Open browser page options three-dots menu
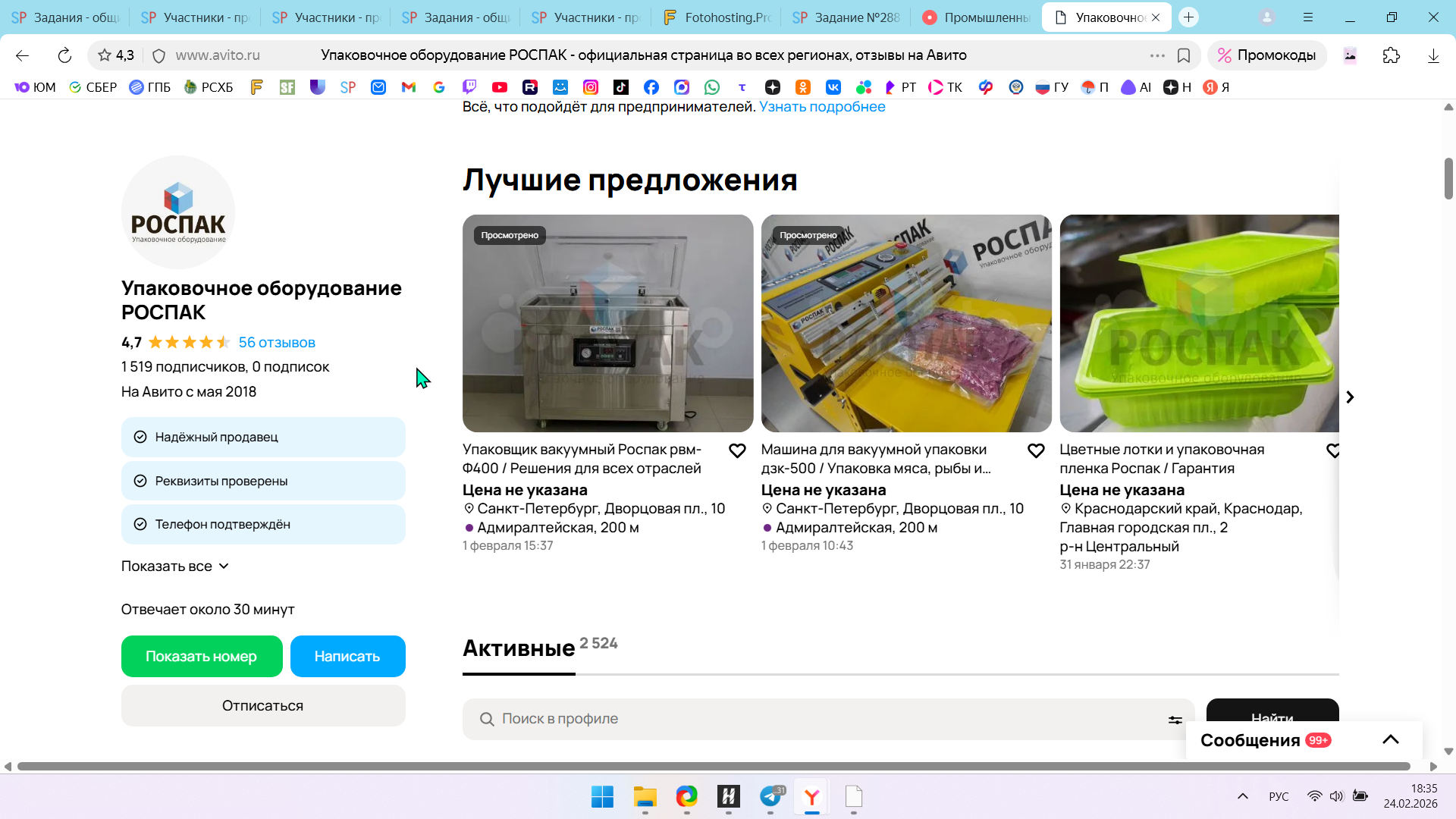Viewport: 1456px width, 819px height. (x=1157, y=55)
